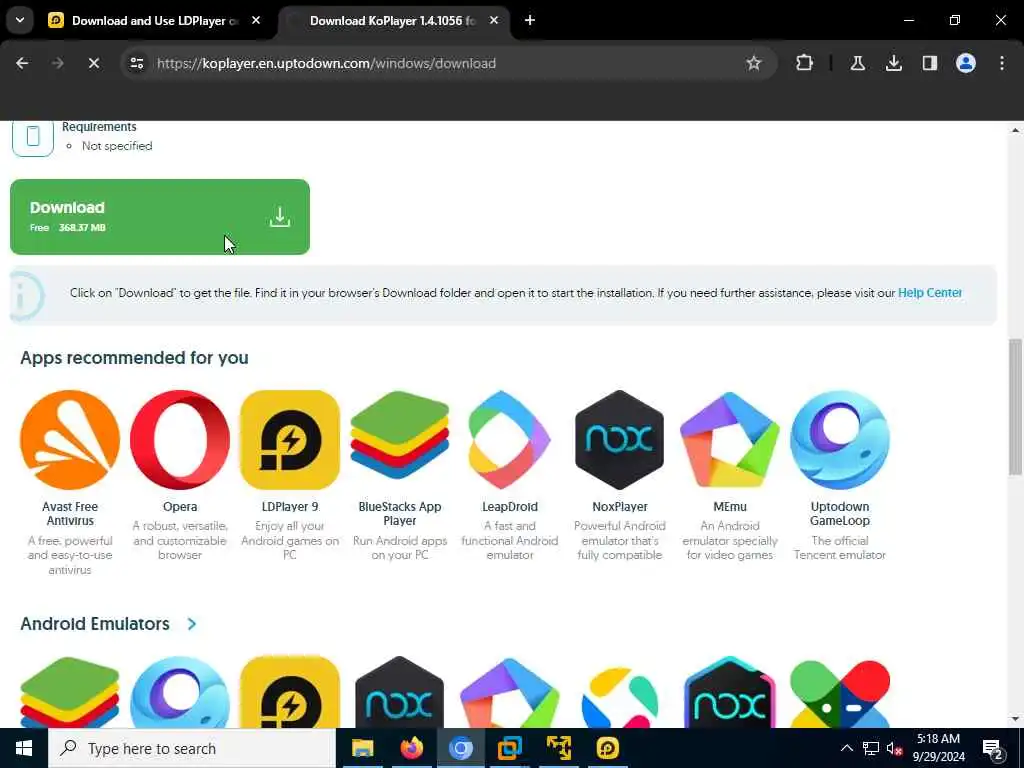The width and height of the screenshot is (1024, 768).
Task: Open the profile avatar menu
Action: [x=965, y=63]
